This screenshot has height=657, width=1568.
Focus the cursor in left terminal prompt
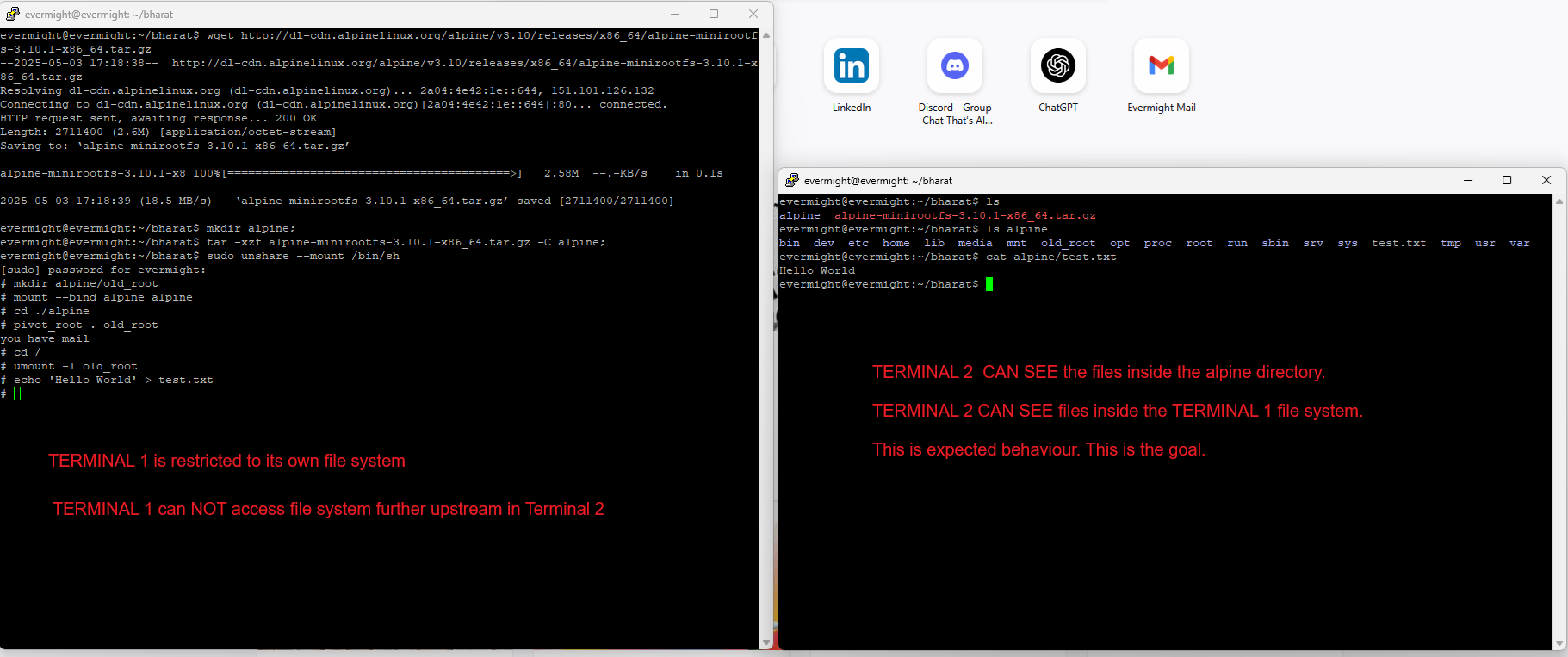click(x=17, y=394)
